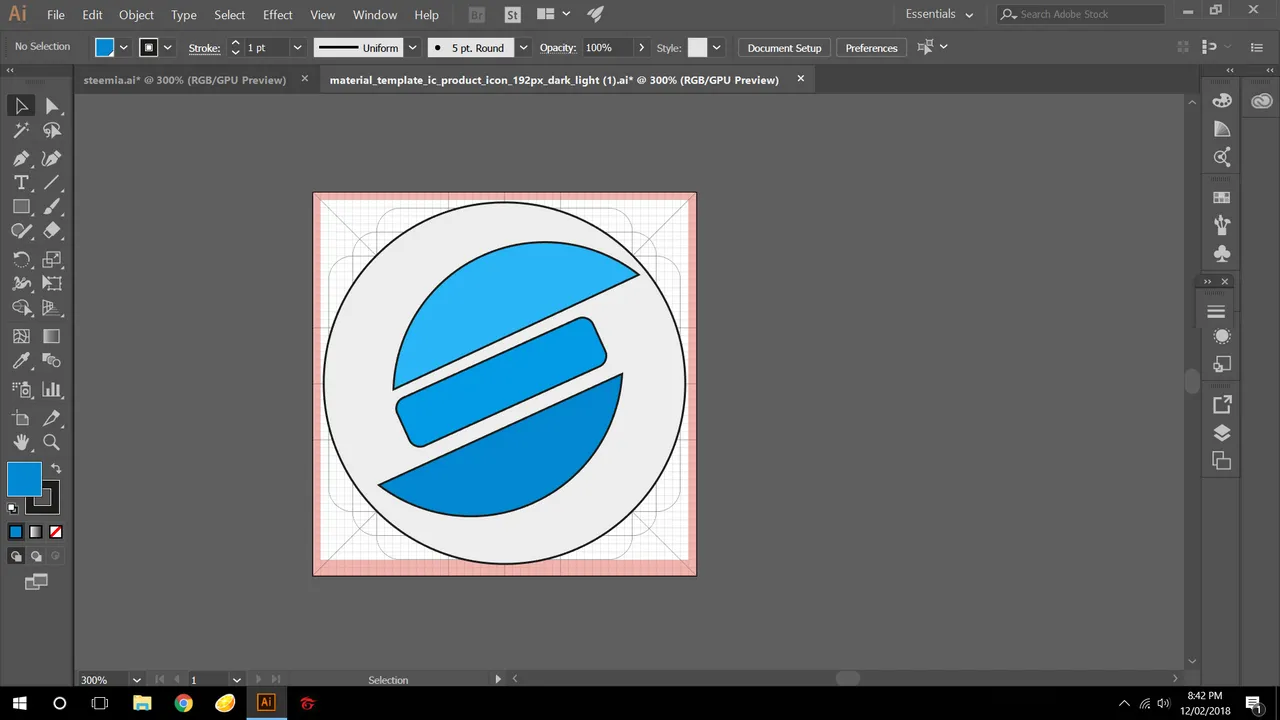Viewport: 1280px width, 720px height.
Task: Expand the Opacity value arrow
Action: [641, 47]
